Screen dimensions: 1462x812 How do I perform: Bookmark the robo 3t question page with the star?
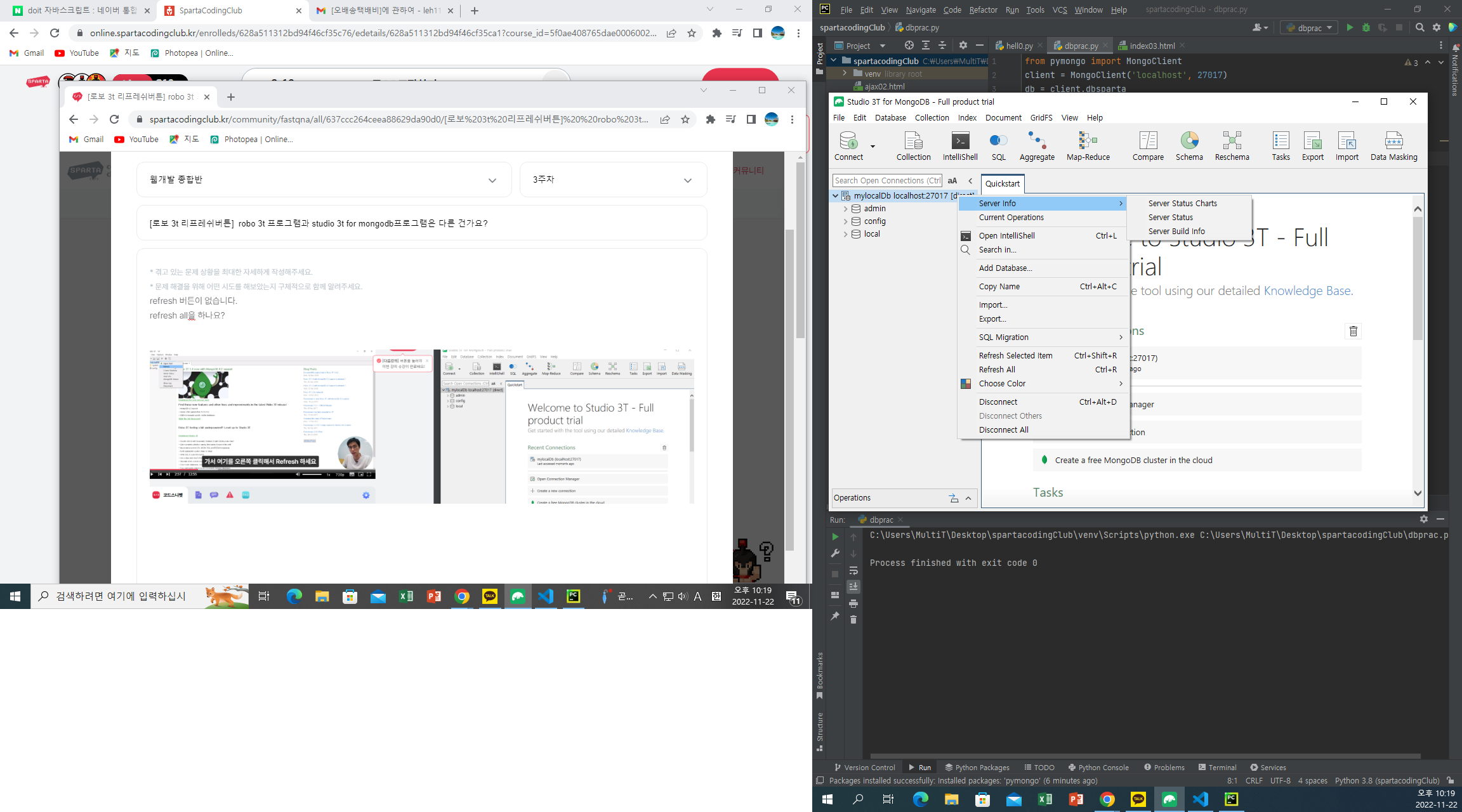pyautogui.click(x=685, y=119)
